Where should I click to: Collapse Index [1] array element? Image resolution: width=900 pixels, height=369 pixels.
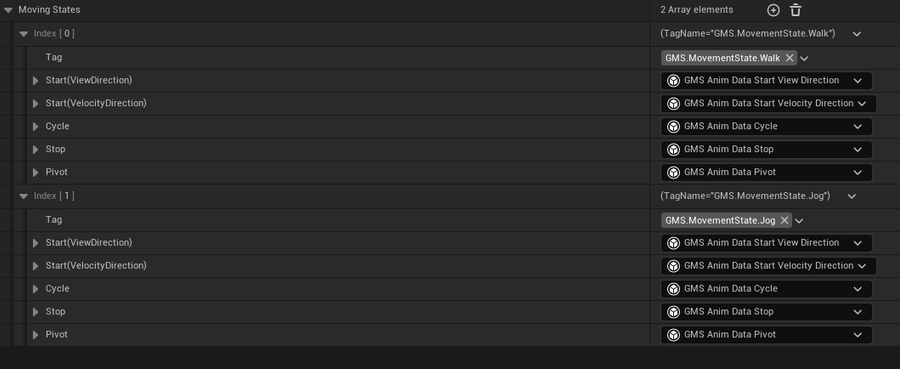coord(24,196)
